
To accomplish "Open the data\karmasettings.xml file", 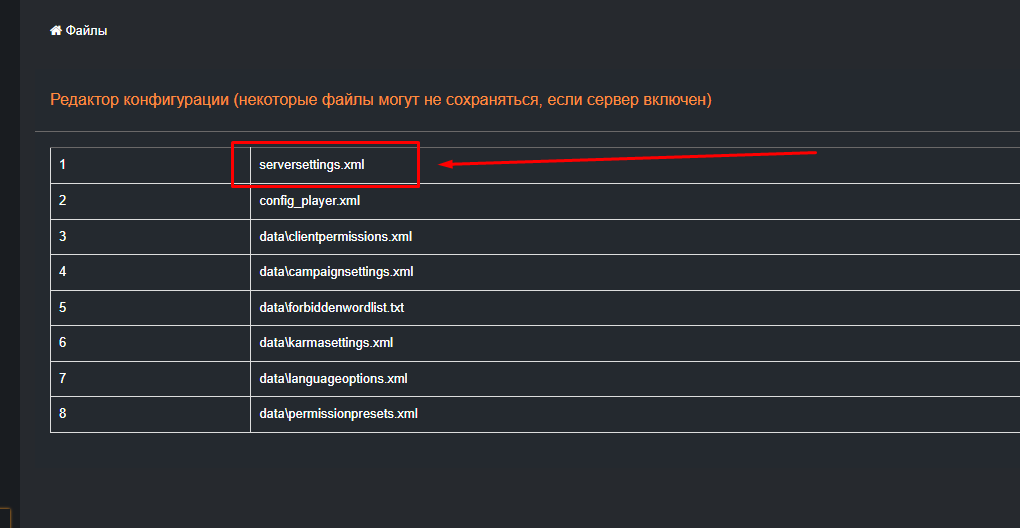I will (x=326, y=343).
